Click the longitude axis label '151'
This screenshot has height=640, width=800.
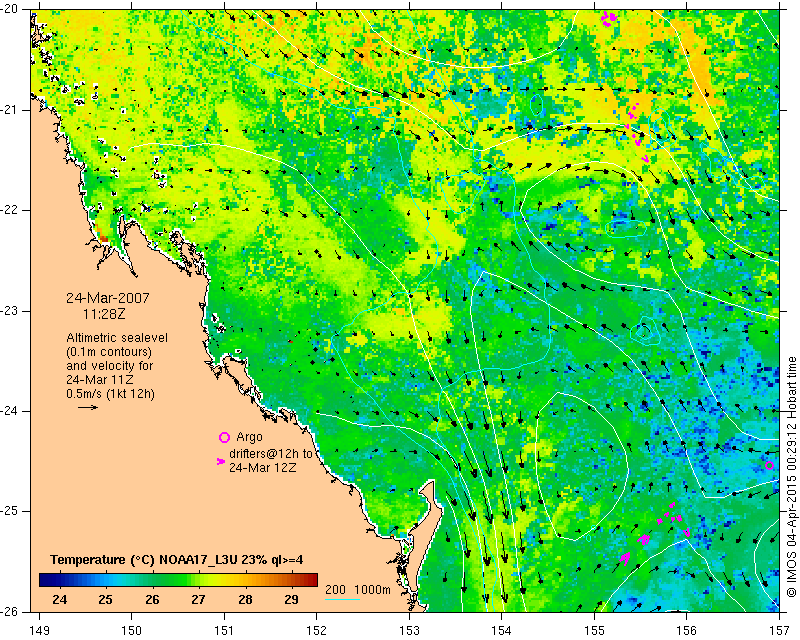pyautogui.click(x=224, y=631)
